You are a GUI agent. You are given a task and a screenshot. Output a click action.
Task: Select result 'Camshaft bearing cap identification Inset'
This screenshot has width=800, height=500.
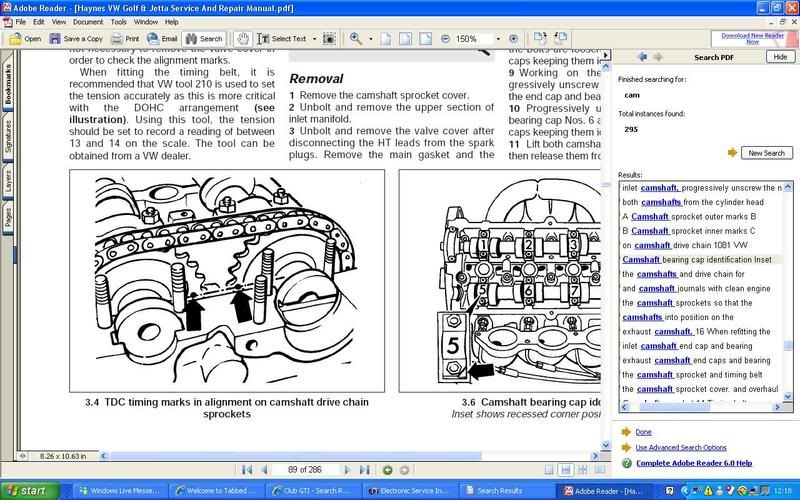(x=697, y=260)
